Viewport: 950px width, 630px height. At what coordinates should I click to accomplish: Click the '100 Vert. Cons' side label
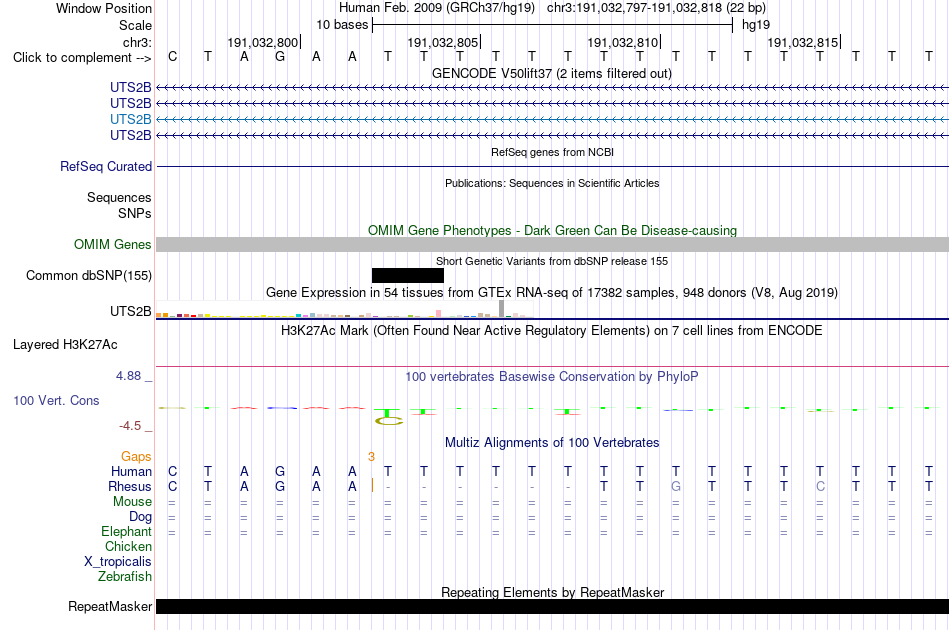pos(56,400)
